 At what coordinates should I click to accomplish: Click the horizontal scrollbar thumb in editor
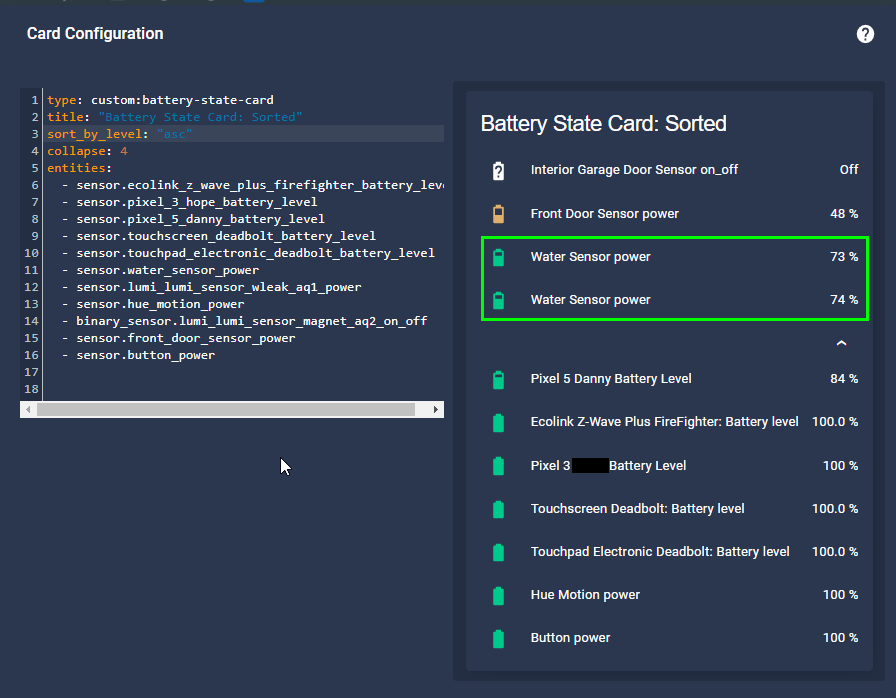[226, 410]
